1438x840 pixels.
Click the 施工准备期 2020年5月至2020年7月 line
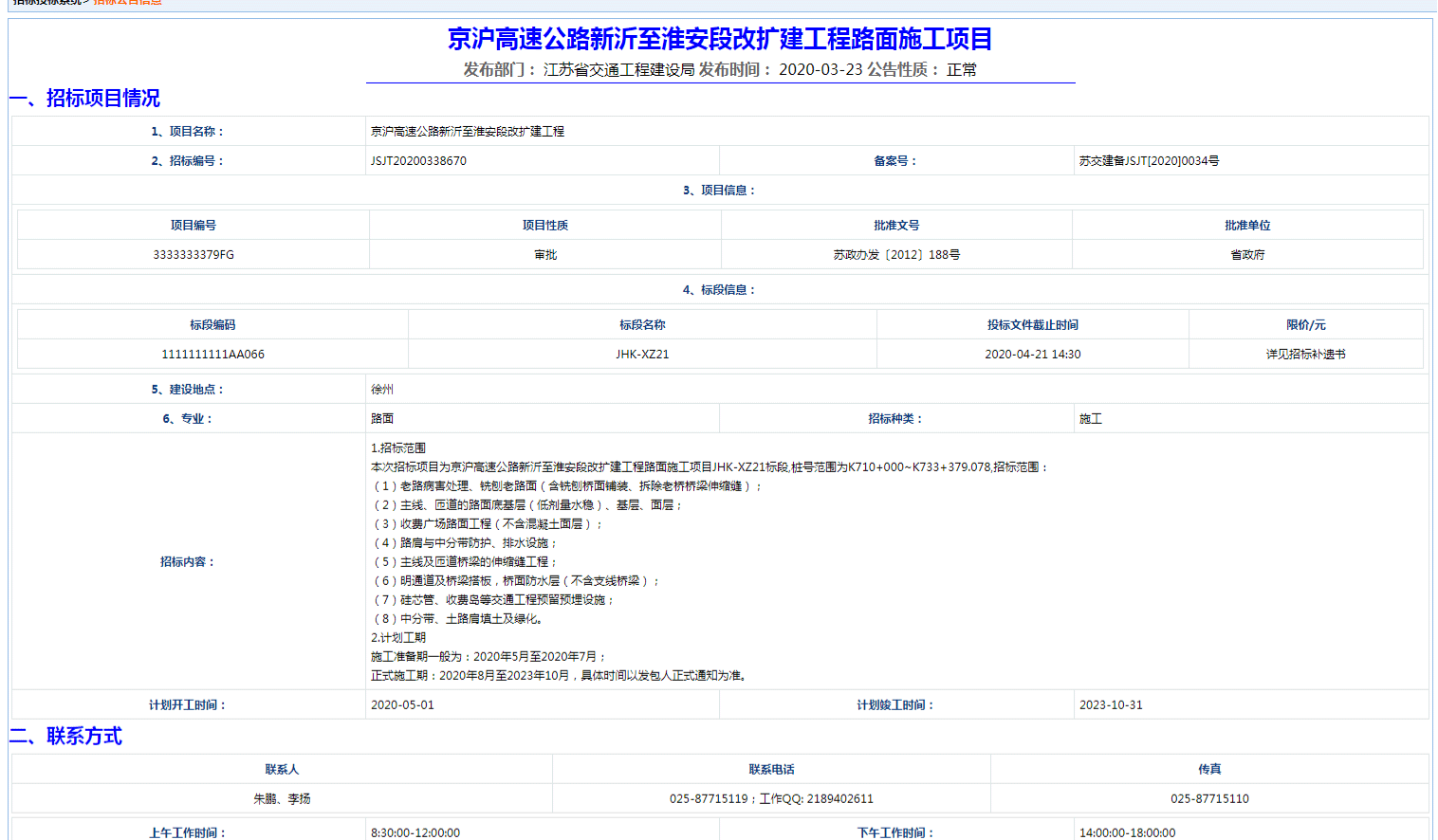(489, 657)
